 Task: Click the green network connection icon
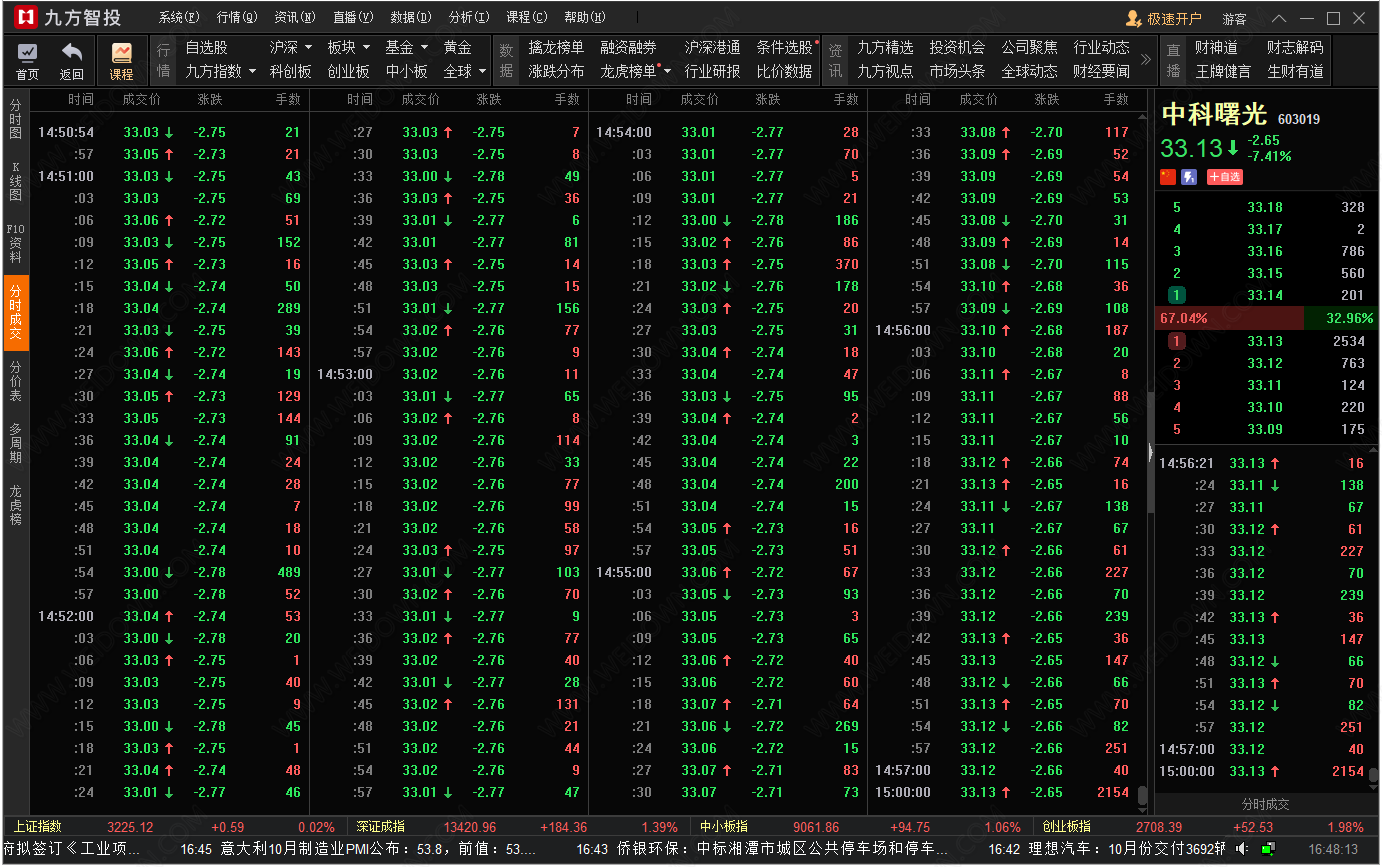(x=1267, y=849)
